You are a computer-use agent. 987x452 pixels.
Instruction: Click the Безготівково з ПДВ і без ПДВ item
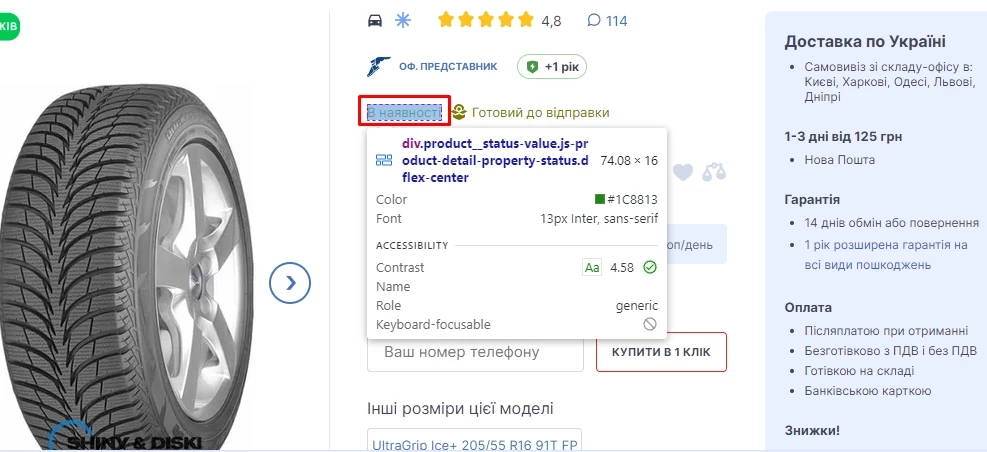(890, 351)
